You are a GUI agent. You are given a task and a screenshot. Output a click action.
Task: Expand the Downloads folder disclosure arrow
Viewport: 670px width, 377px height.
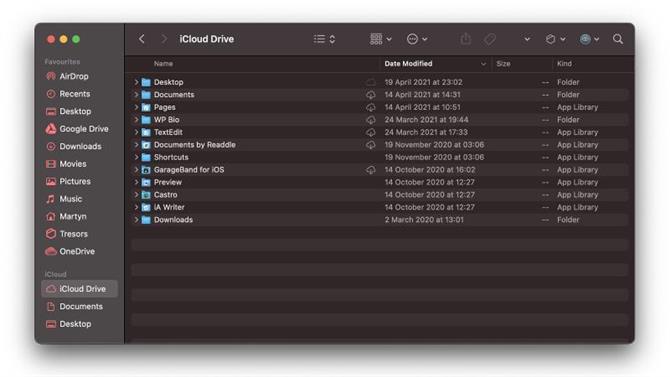click(136, 220)
